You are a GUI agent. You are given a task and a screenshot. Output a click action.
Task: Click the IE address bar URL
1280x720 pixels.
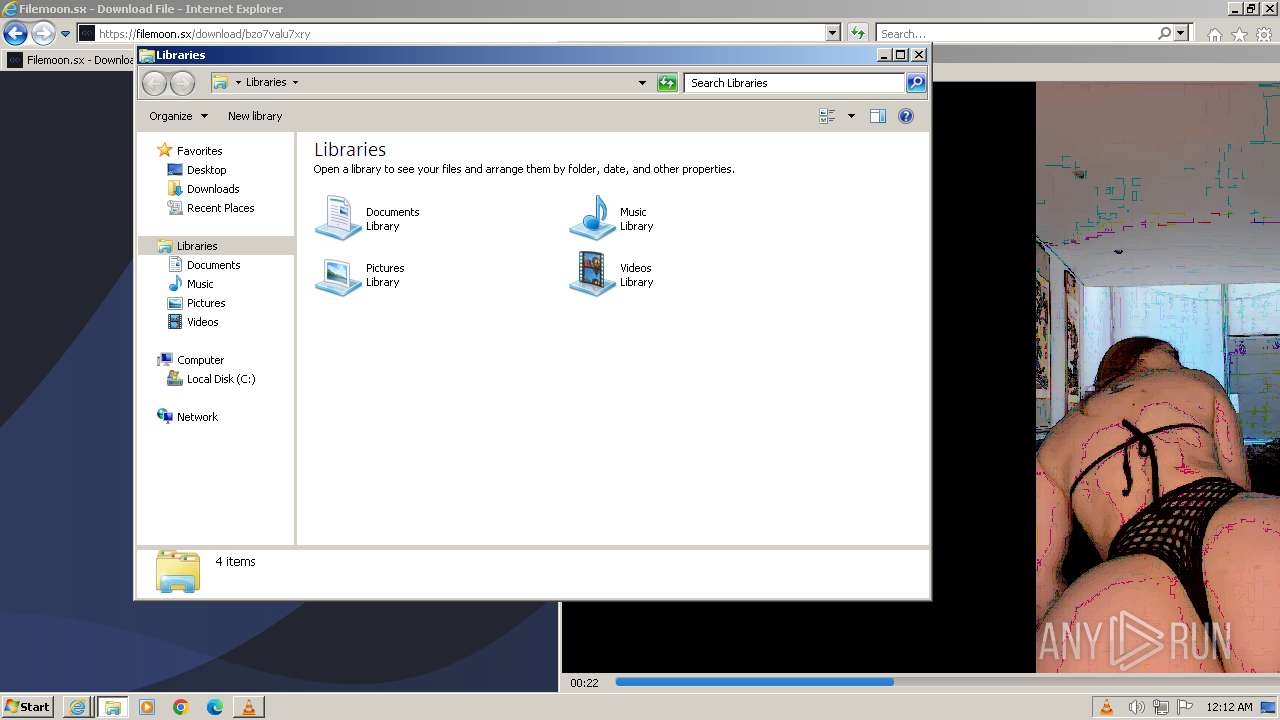205,34
